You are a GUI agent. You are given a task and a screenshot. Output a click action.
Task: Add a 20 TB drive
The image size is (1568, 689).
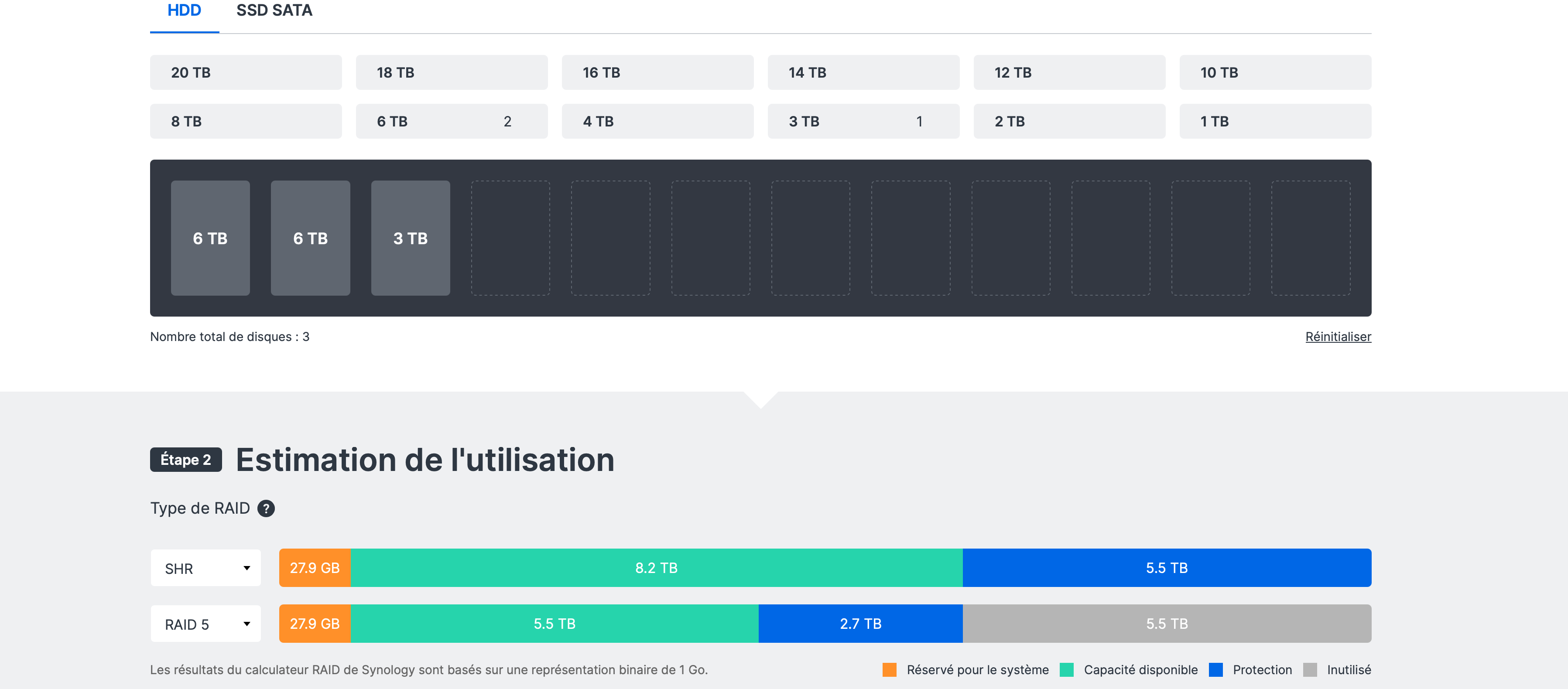click(x=245, y=72)
